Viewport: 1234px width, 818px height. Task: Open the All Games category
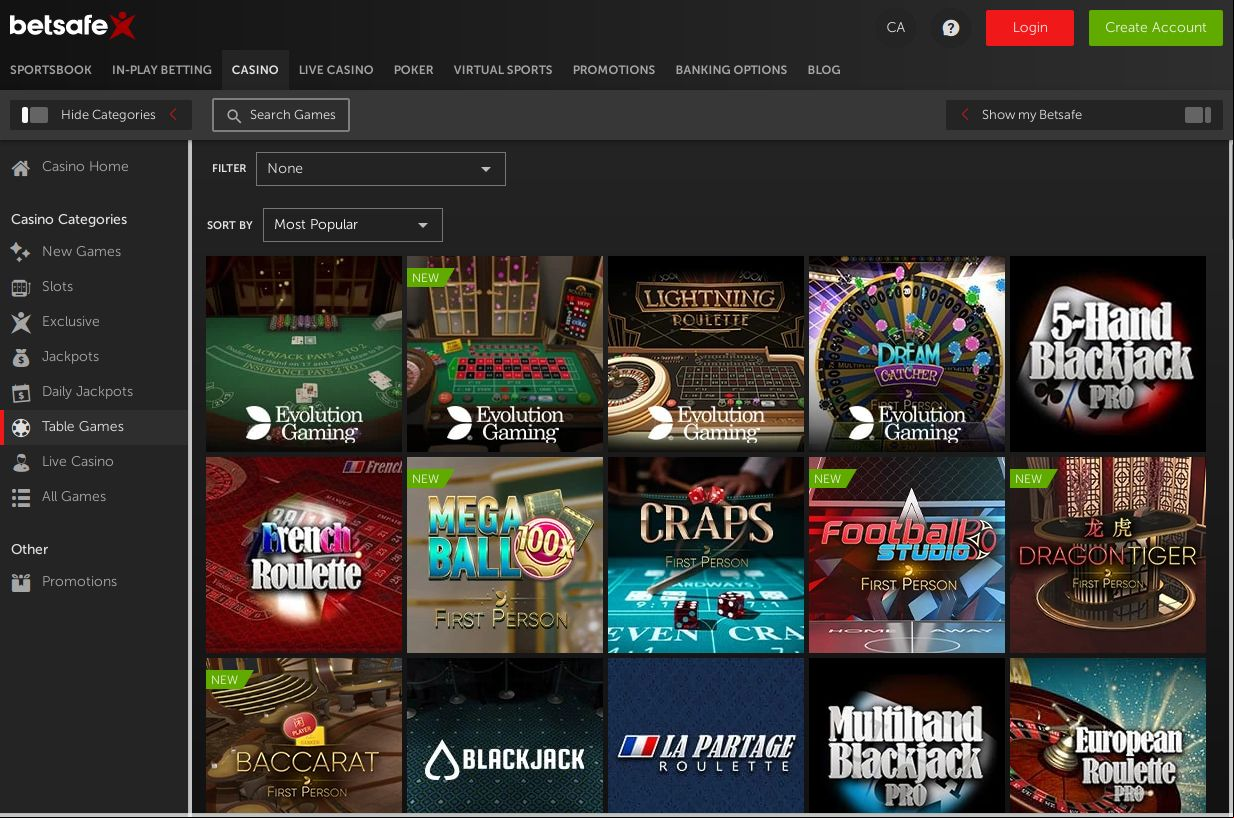pyautogui.click(x=74, y=497)
